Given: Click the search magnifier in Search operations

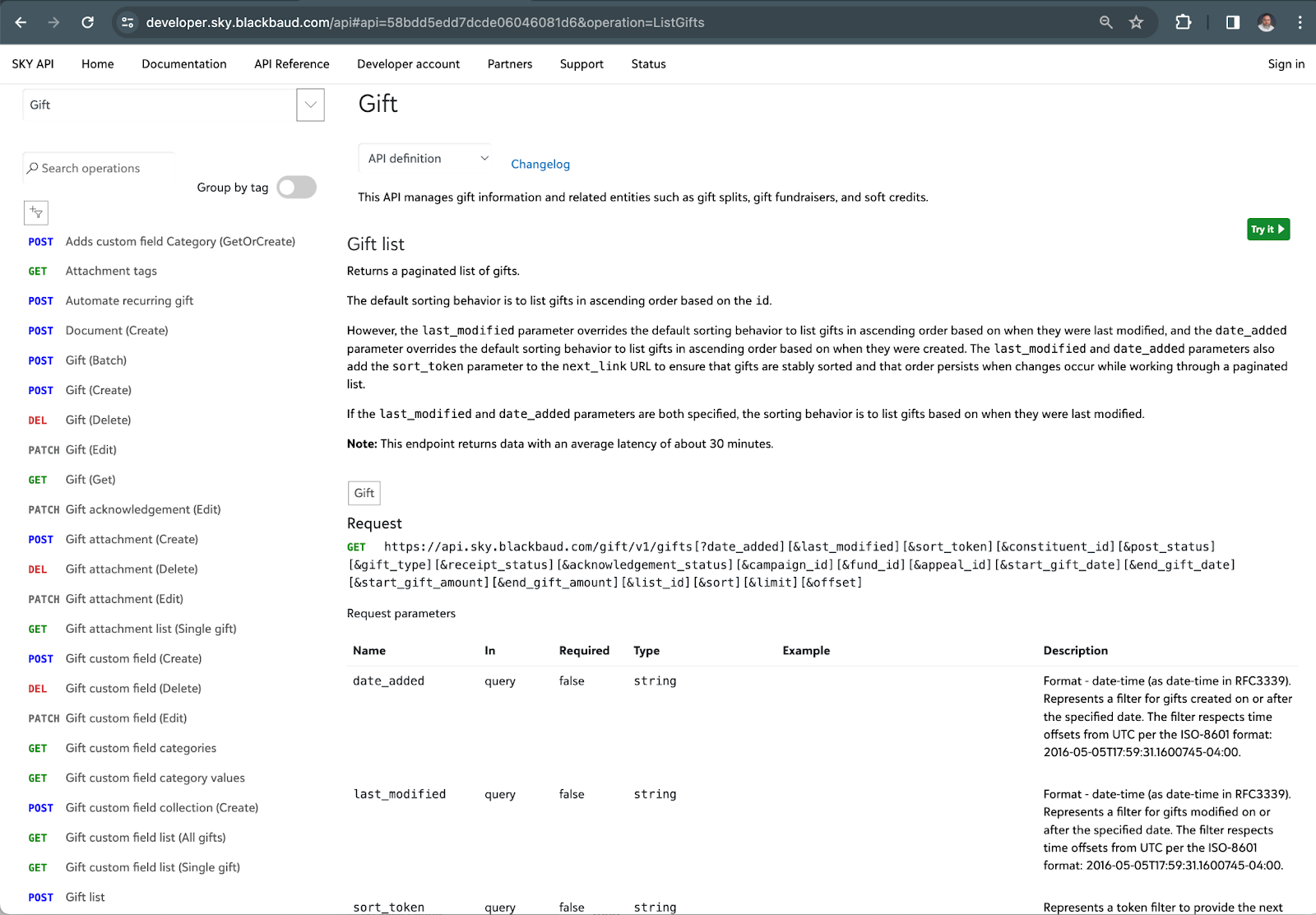Looking at the screenshot, I should pyautogui.click(x=33, y=168).
